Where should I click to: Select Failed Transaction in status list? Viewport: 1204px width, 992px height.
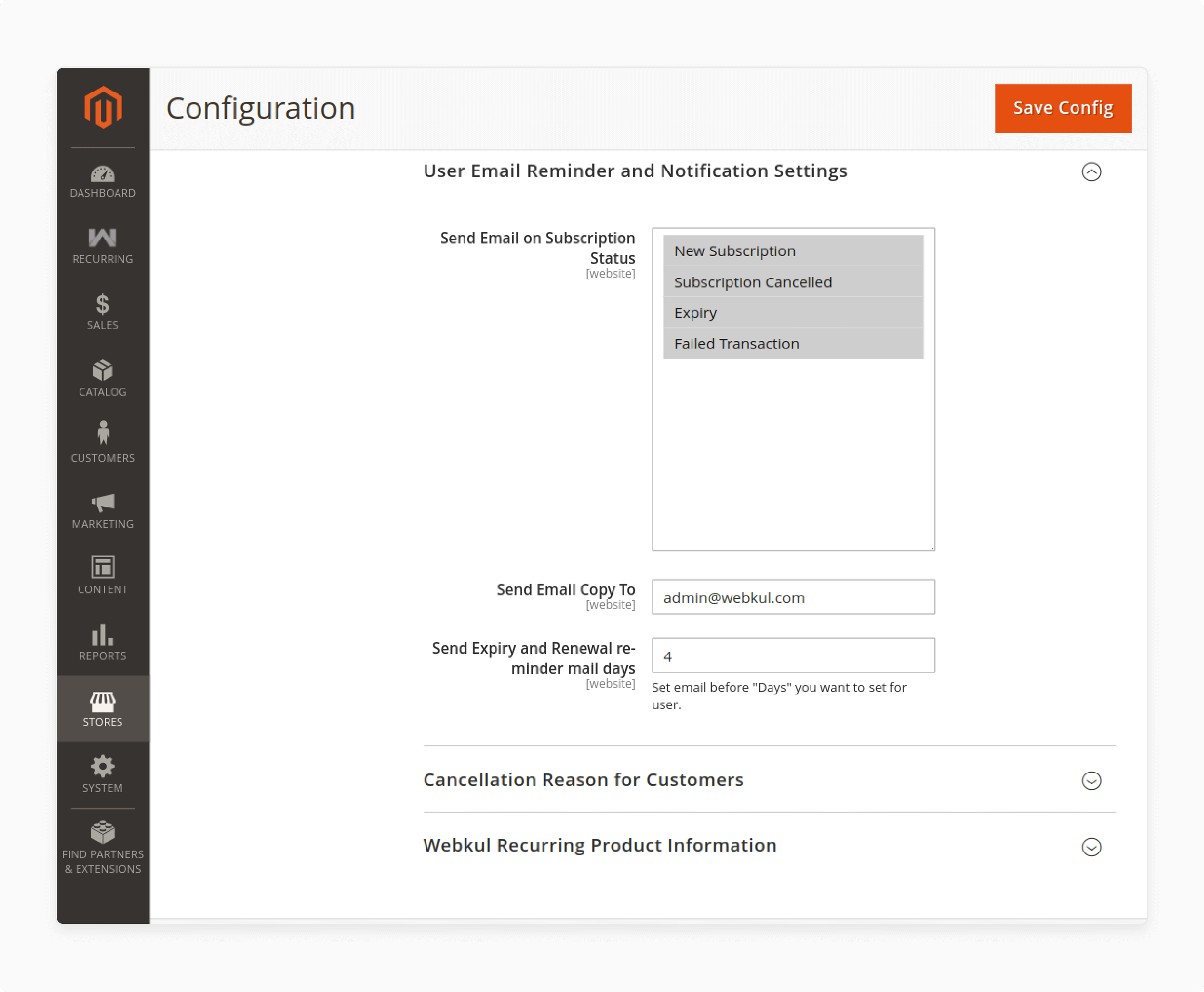793,344
